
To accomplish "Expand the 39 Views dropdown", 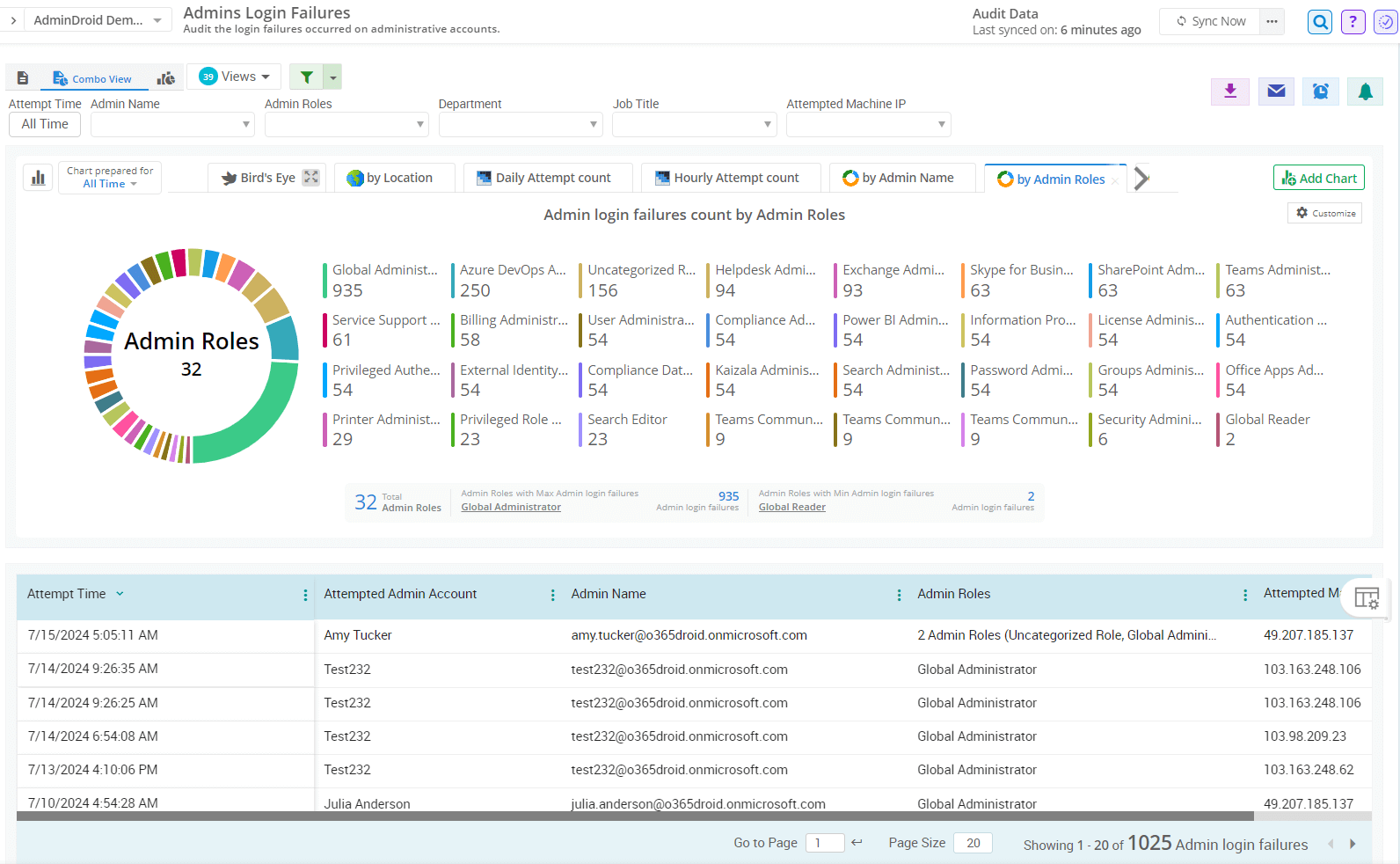I will [234, 77].
